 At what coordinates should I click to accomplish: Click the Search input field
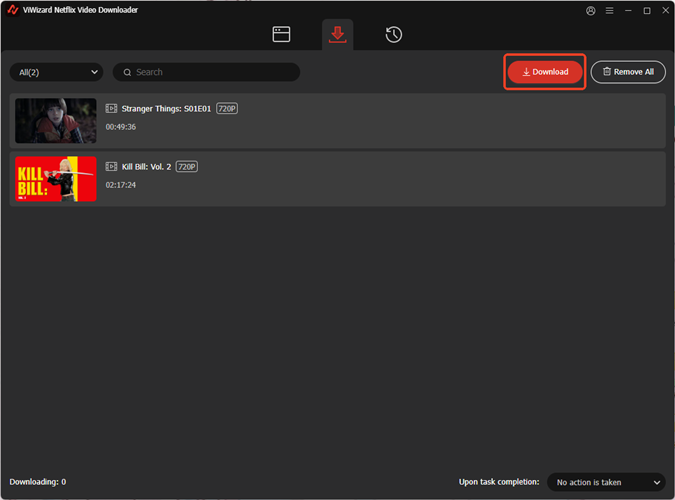coord(206,72)
